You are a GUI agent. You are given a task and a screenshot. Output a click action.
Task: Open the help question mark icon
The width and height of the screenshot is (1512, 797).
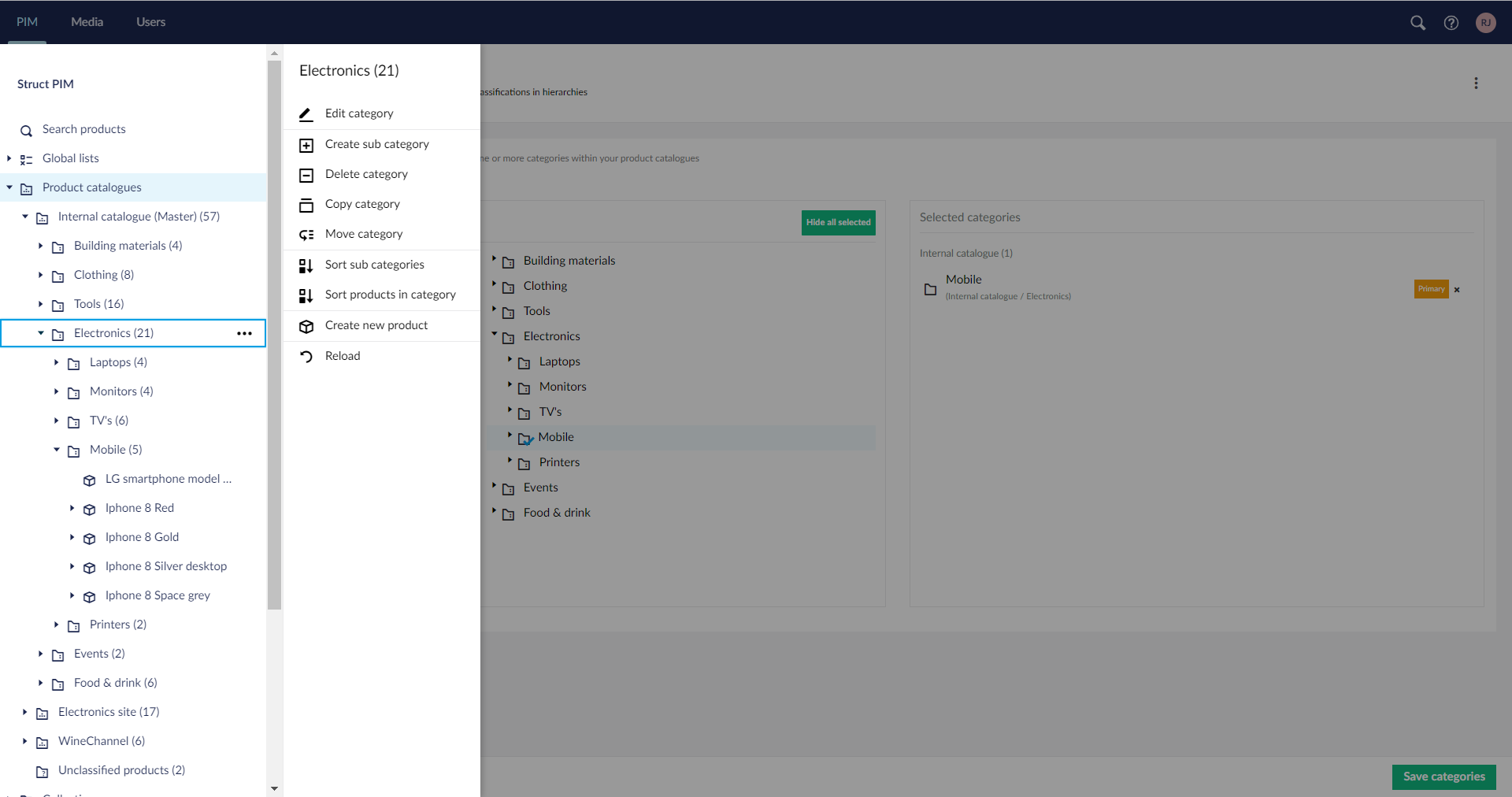click(x=1451, y=23)
